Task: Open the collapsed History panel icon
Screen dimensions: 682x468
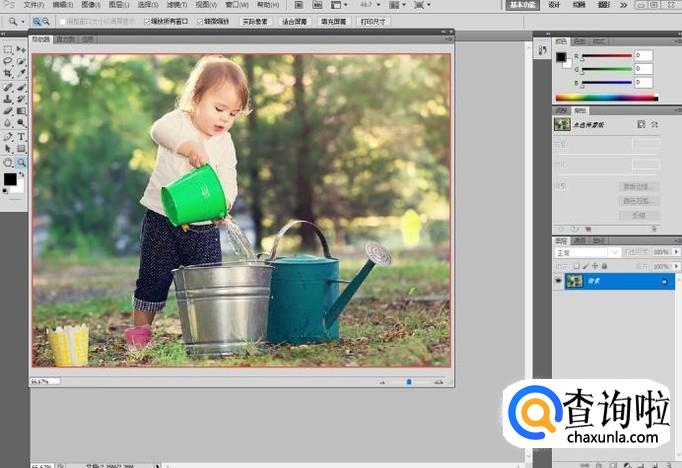Action: 542,50
